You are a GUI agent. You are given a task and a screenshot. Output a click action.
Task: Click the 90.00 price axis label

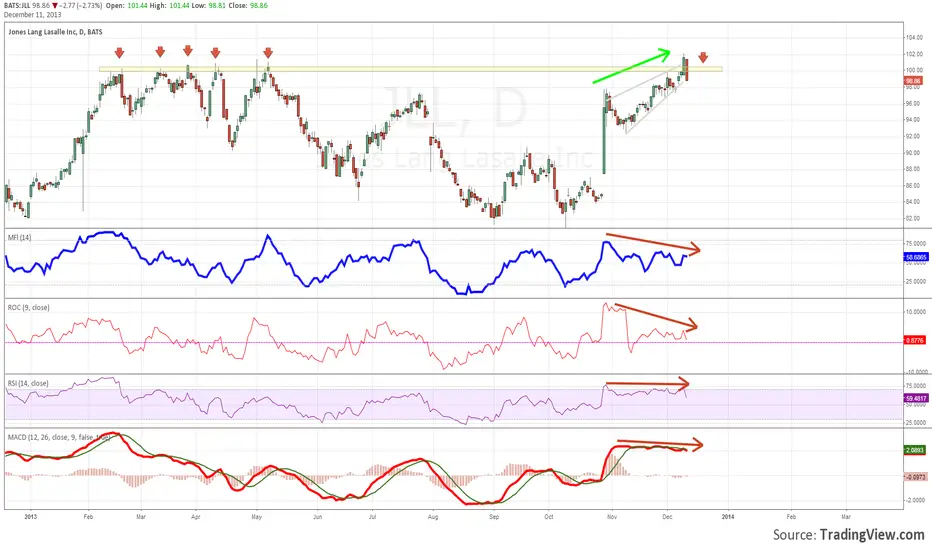click(914, 153)
